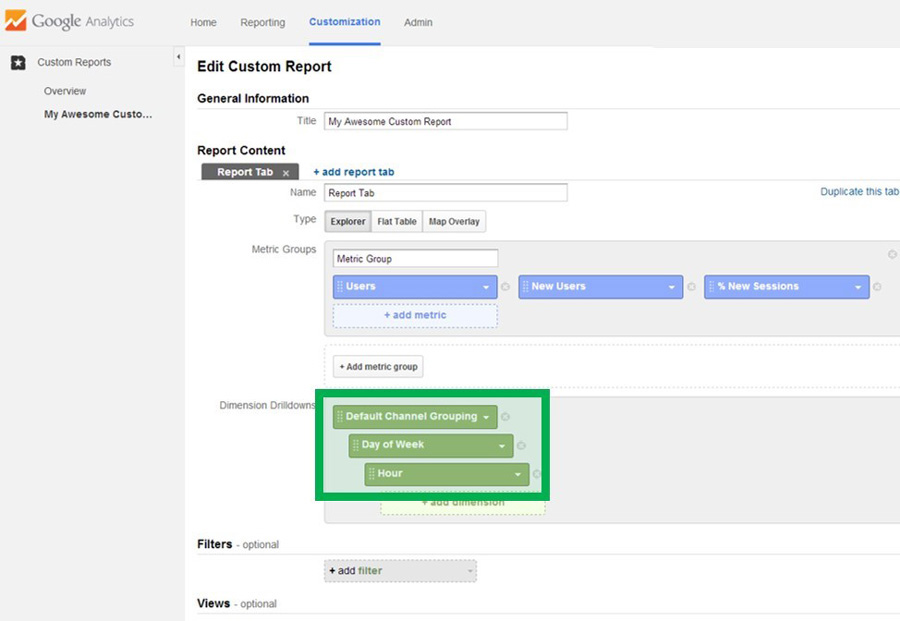Click the report Title input field
The image size is (900, 621).
tap(445, 122)
